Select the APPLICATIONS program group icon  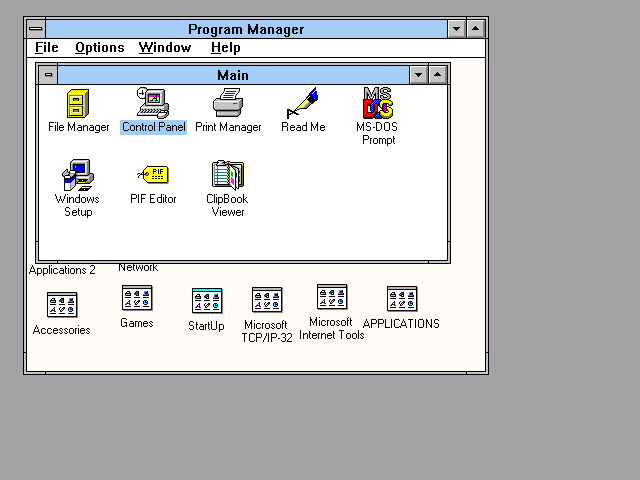tap(402, 298)
